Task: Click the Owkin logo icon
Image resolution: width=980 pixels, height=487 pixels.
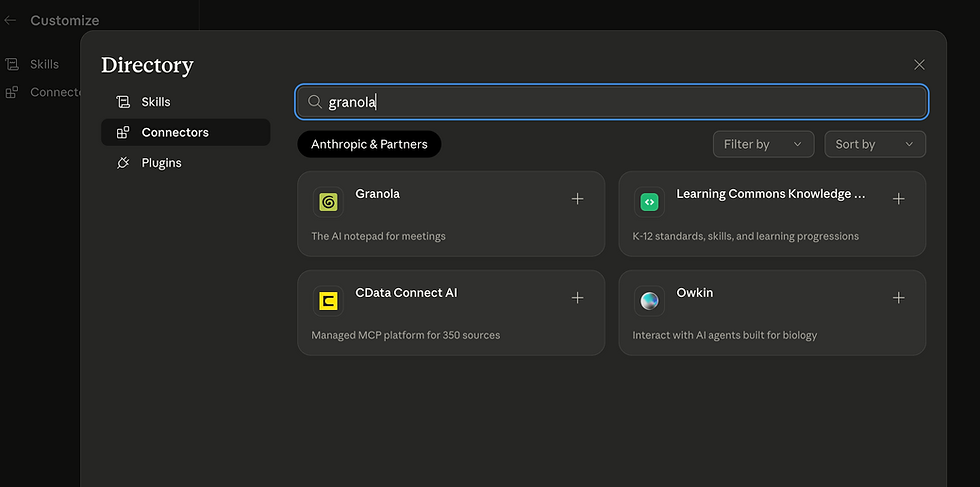Action: 649,300
